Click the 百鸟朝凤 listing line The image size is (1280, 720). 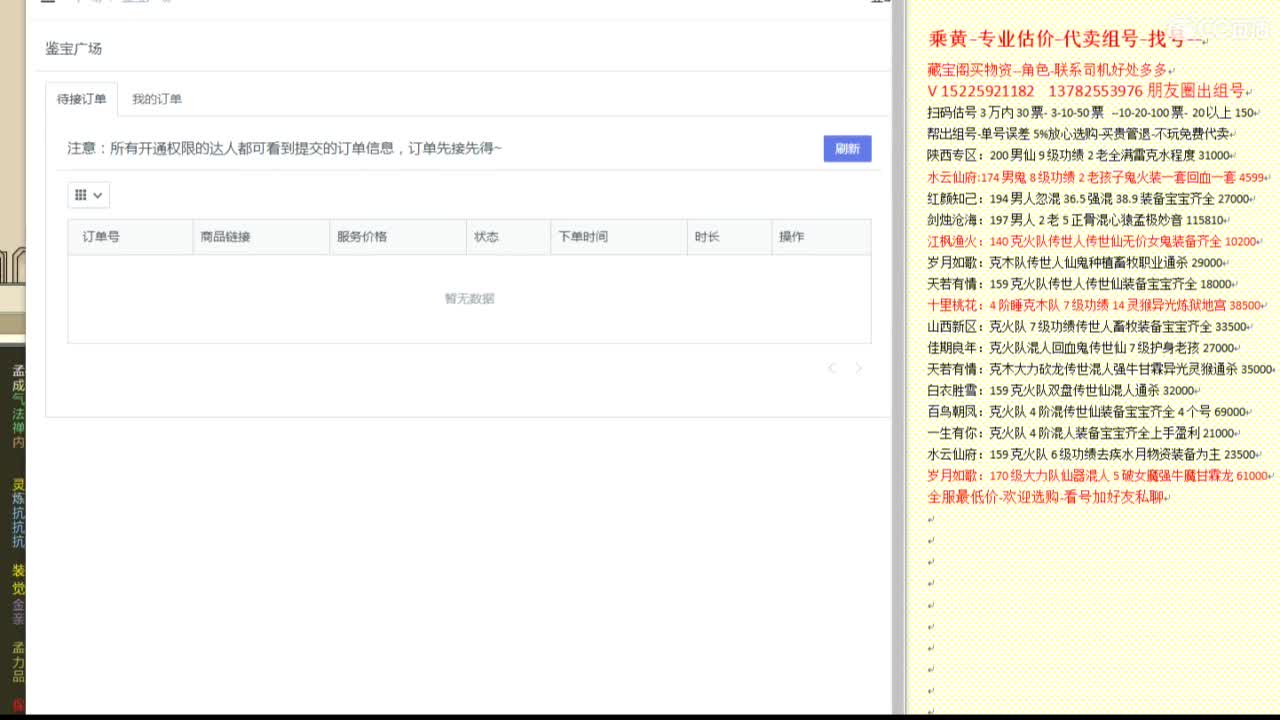pos(1087,411)
